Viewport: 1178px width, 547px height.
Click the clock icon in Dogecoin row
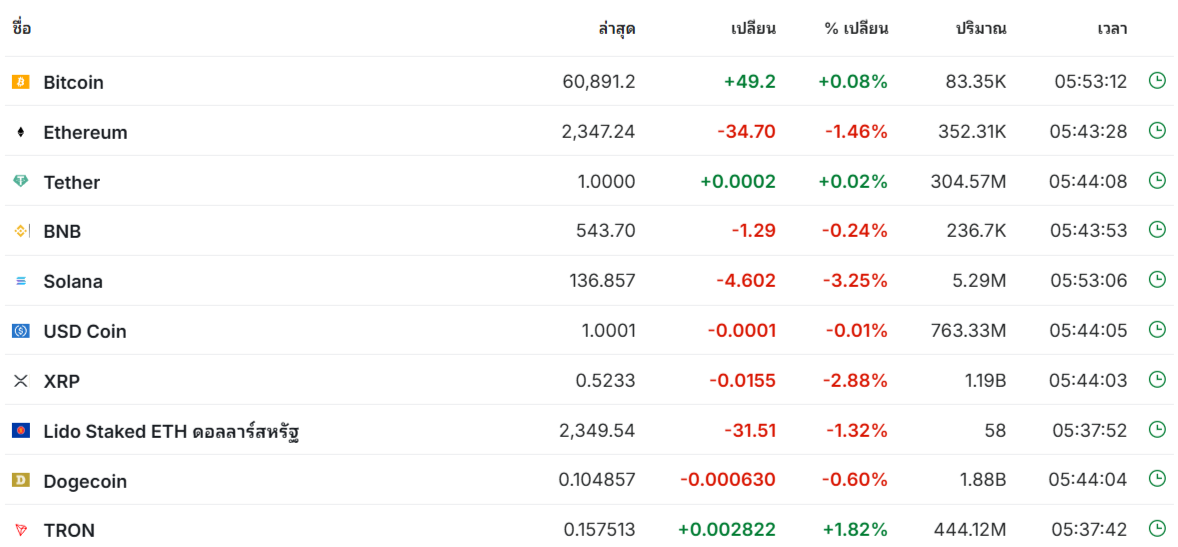click(1157, 479)
